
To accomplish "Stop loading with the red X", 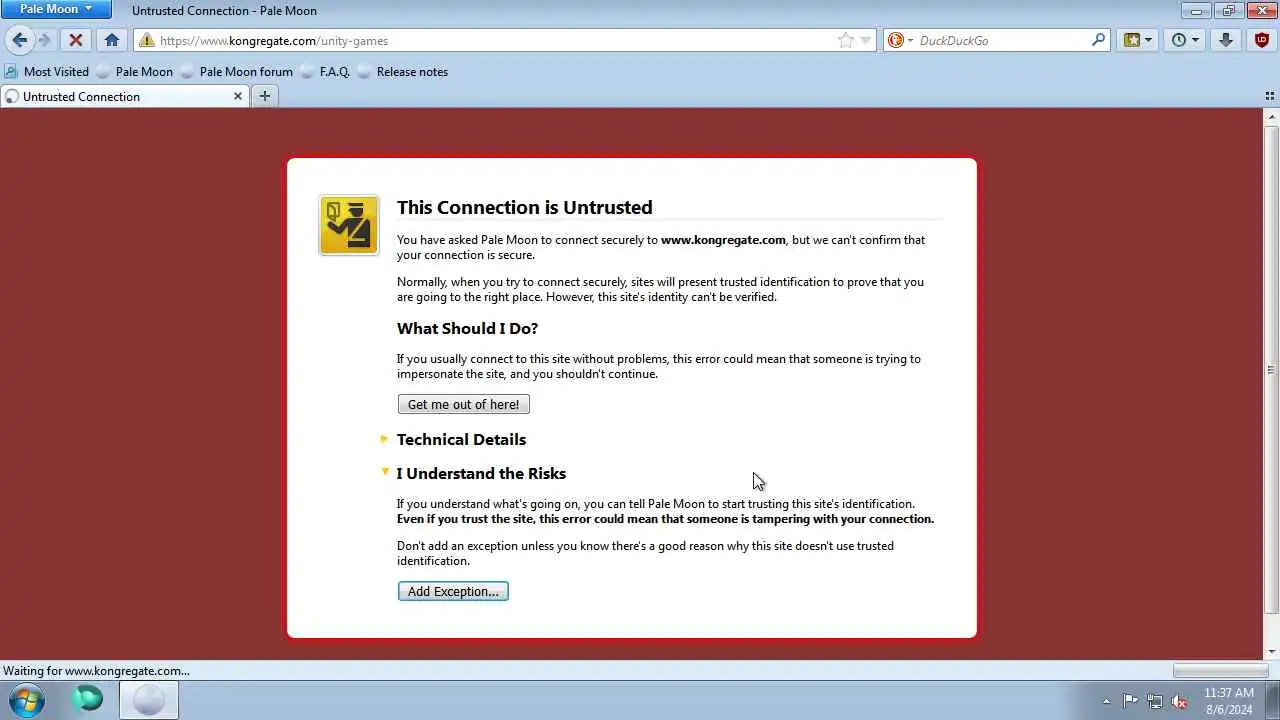I will coord(75,40).
